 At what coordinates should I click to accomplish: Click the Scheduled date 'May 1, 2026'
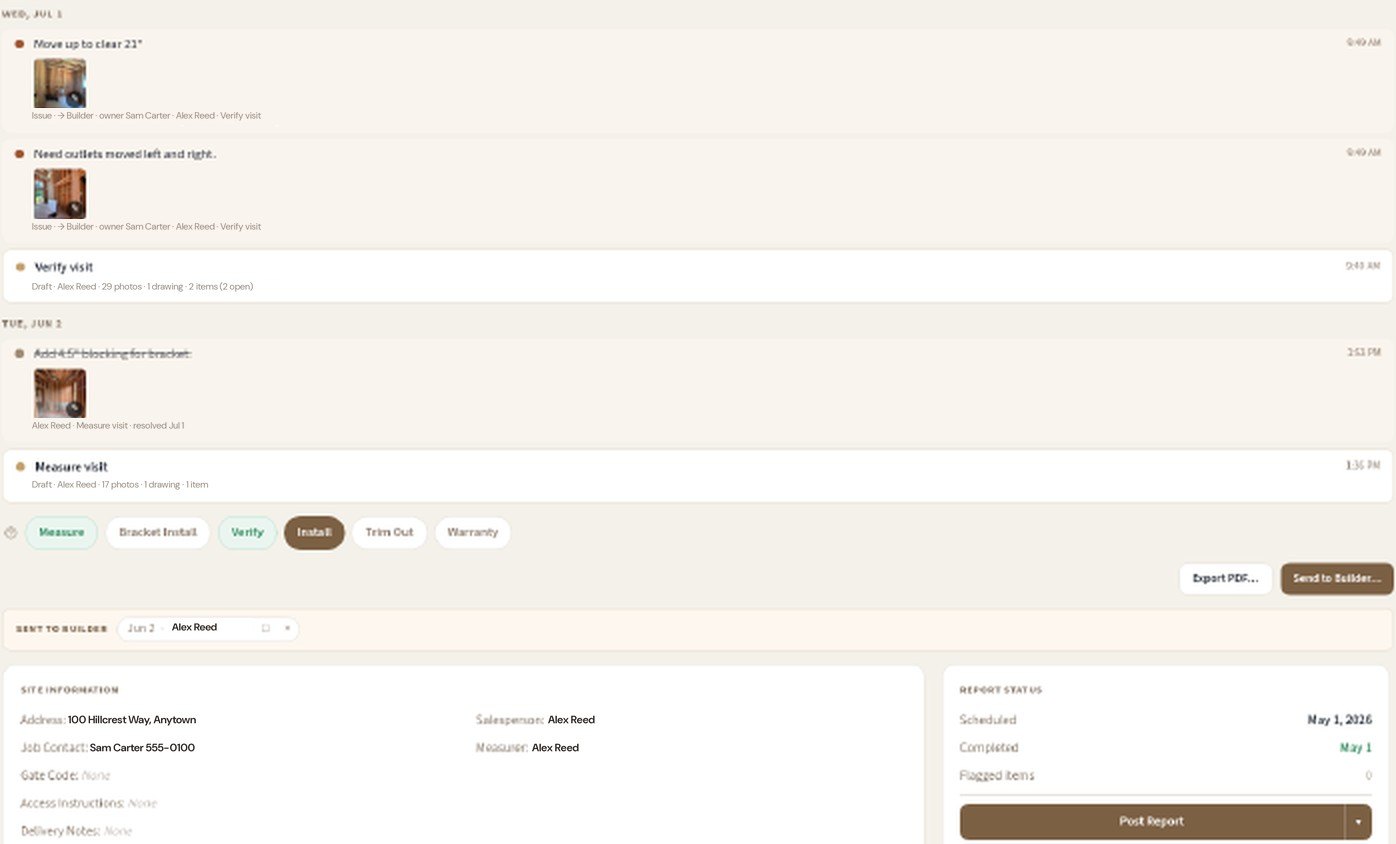click(x=1339, y=720)
